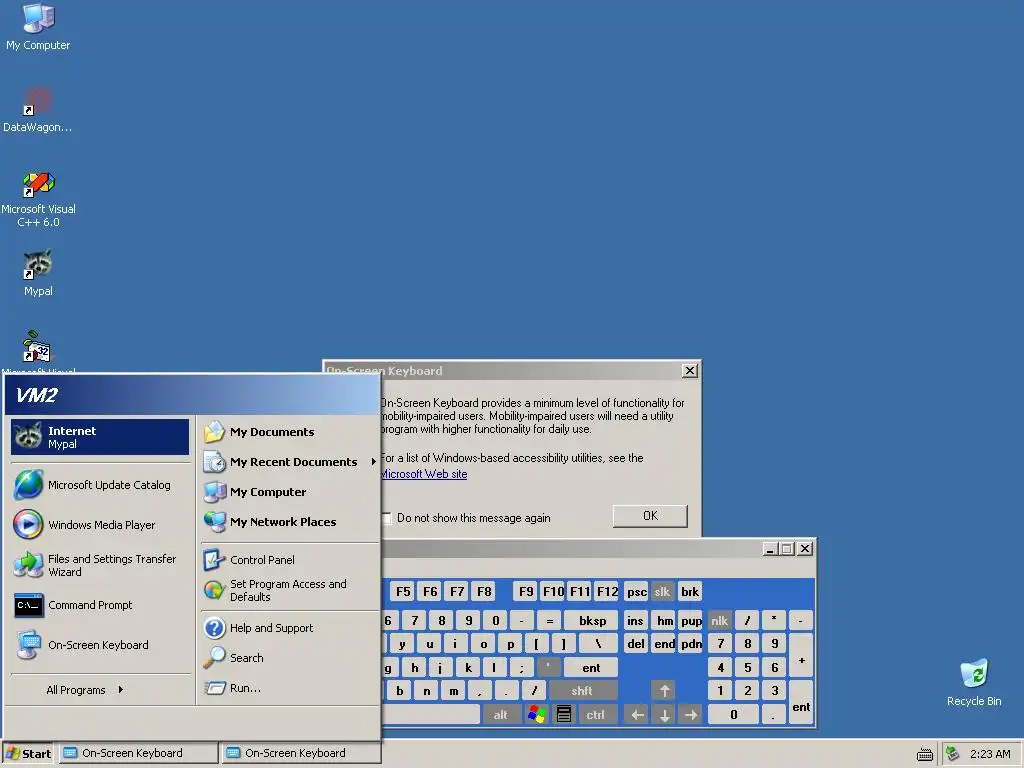This screenshot has height=768, width=1024.
Task: Check Do not show this message again
Action: coord(387,519)
